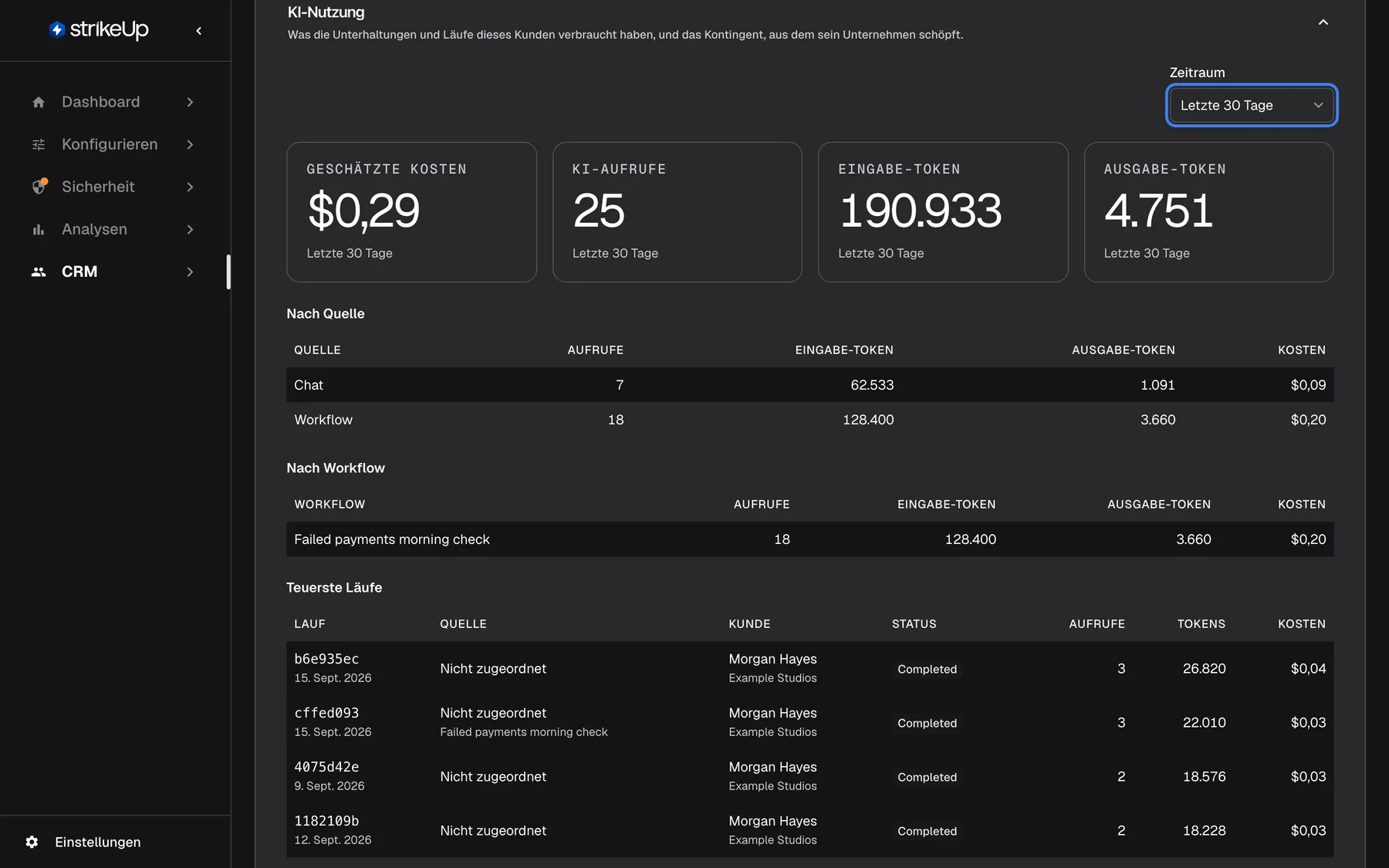Image resolution: width=1389 pixels, height=868 pixels.
Task: Select the Workflow row in Nach Quelle
Action: tap(809, 420)
